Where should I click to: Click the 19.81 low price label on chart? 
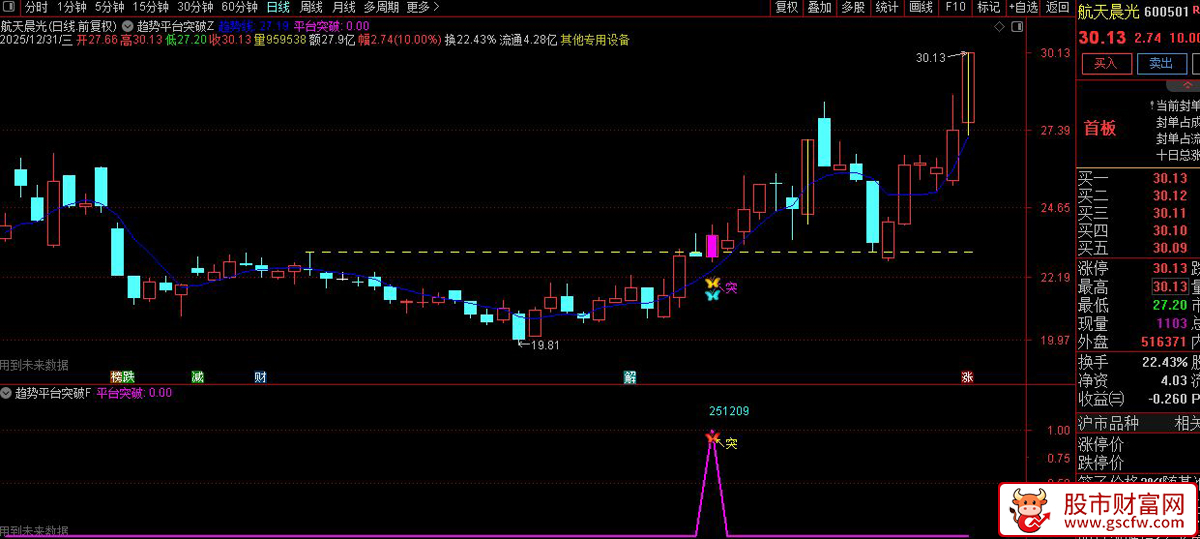tap(545, 345)
